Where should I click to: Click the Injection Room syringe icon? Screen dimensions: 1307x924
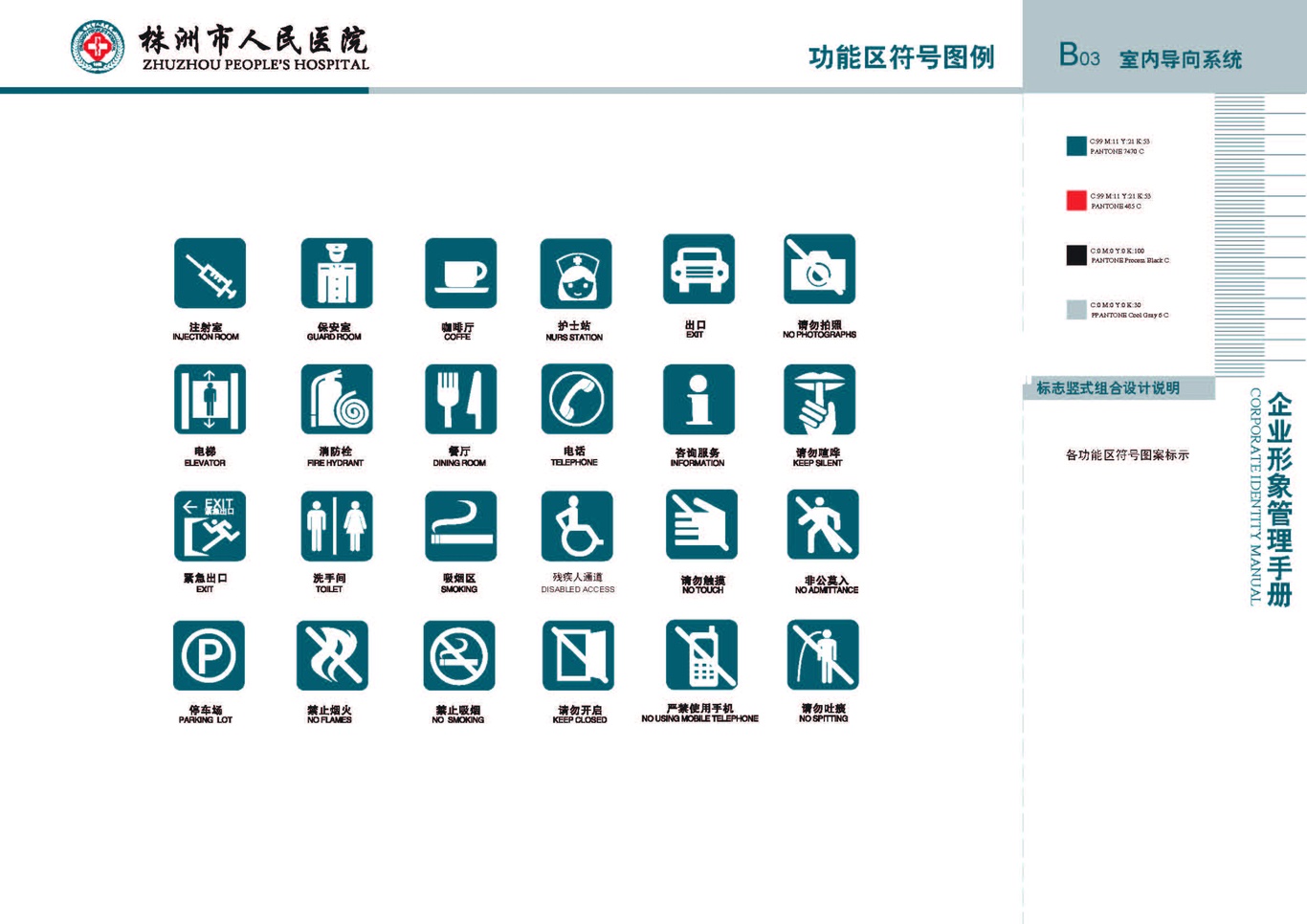tap(210, 274)
